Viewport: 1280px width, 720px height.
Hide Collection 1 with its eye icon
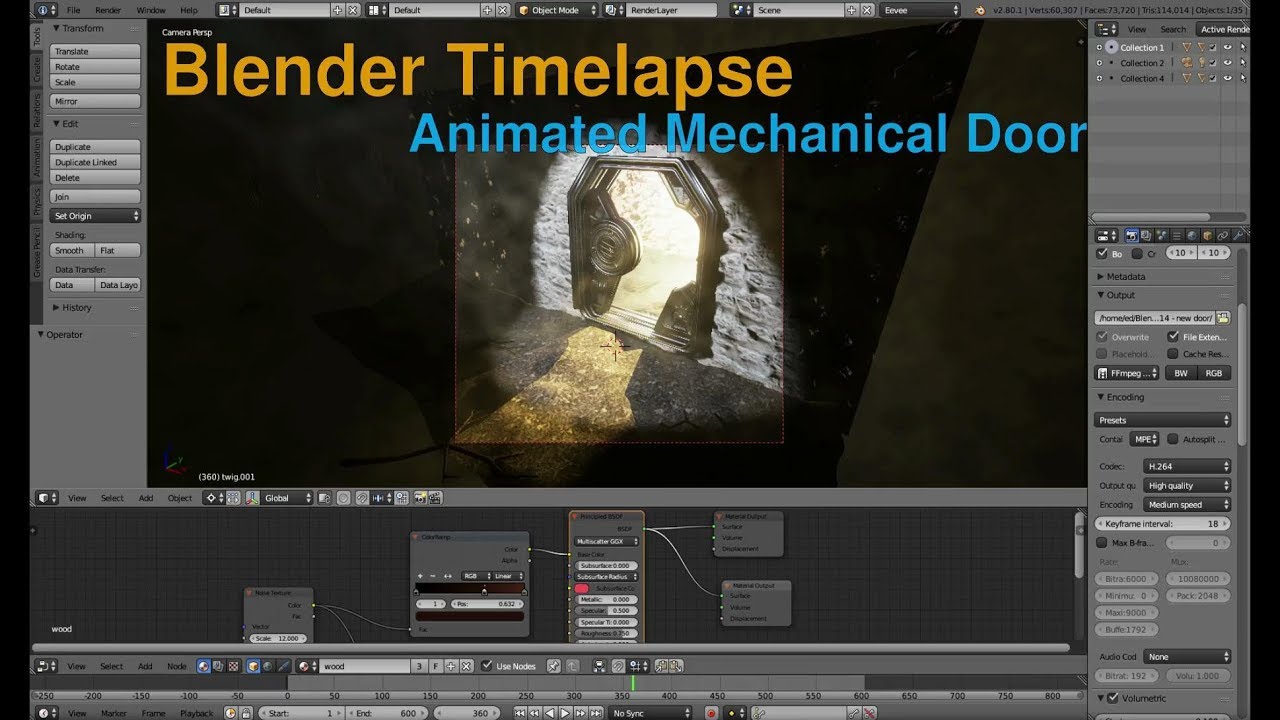tap(1227, 47)
